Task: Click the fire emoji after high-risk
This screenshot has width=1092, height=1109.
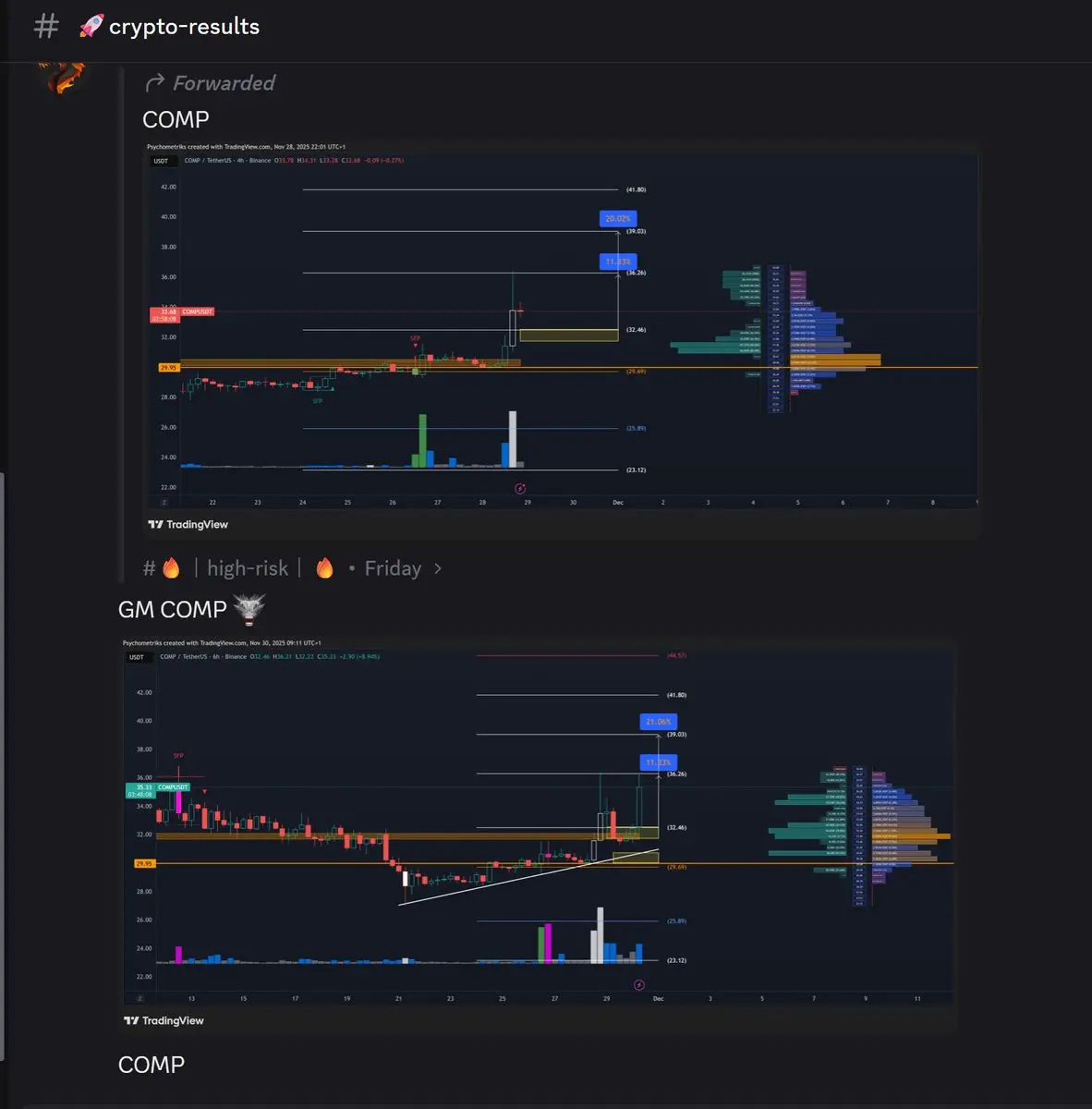Action: [324, 567]
